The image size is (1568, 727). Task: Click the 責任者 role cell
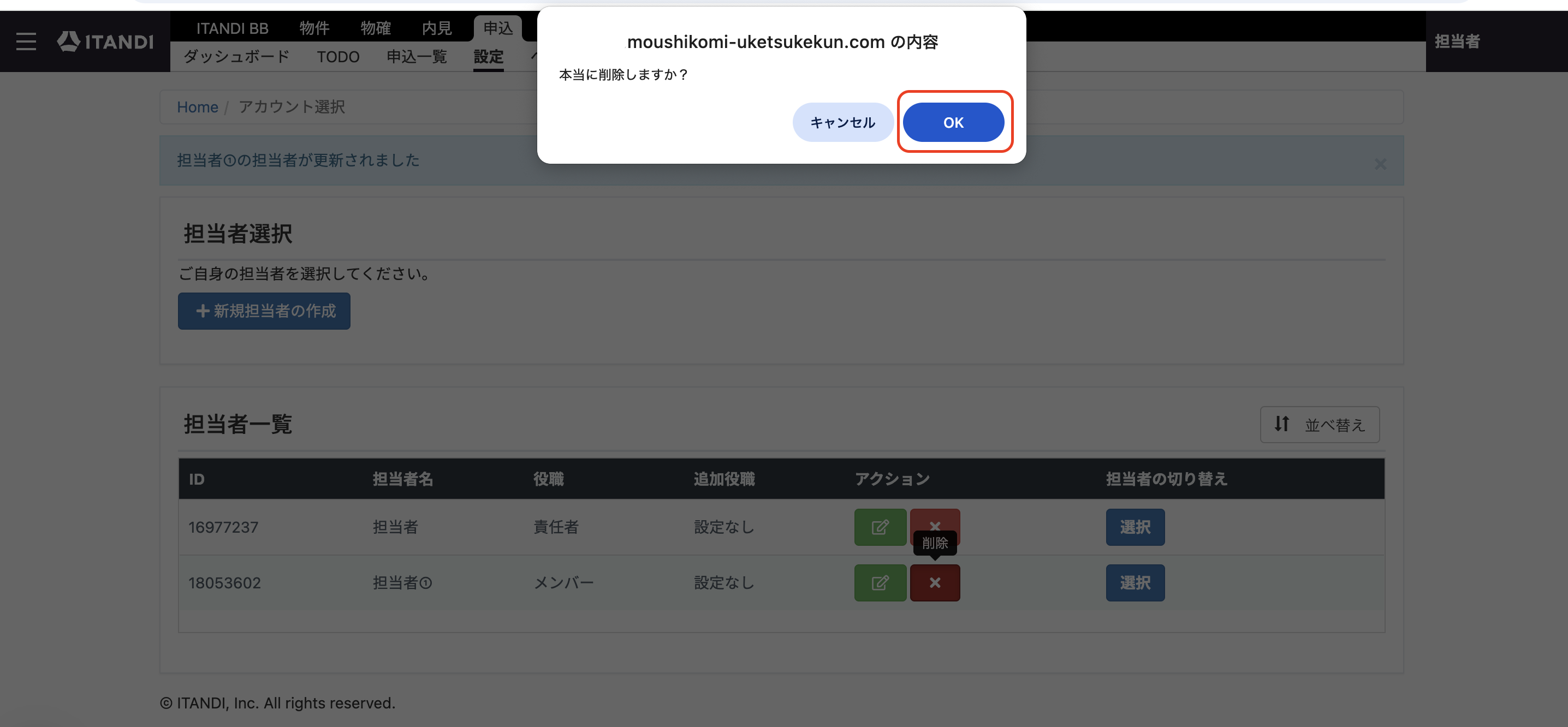(556, 527)
